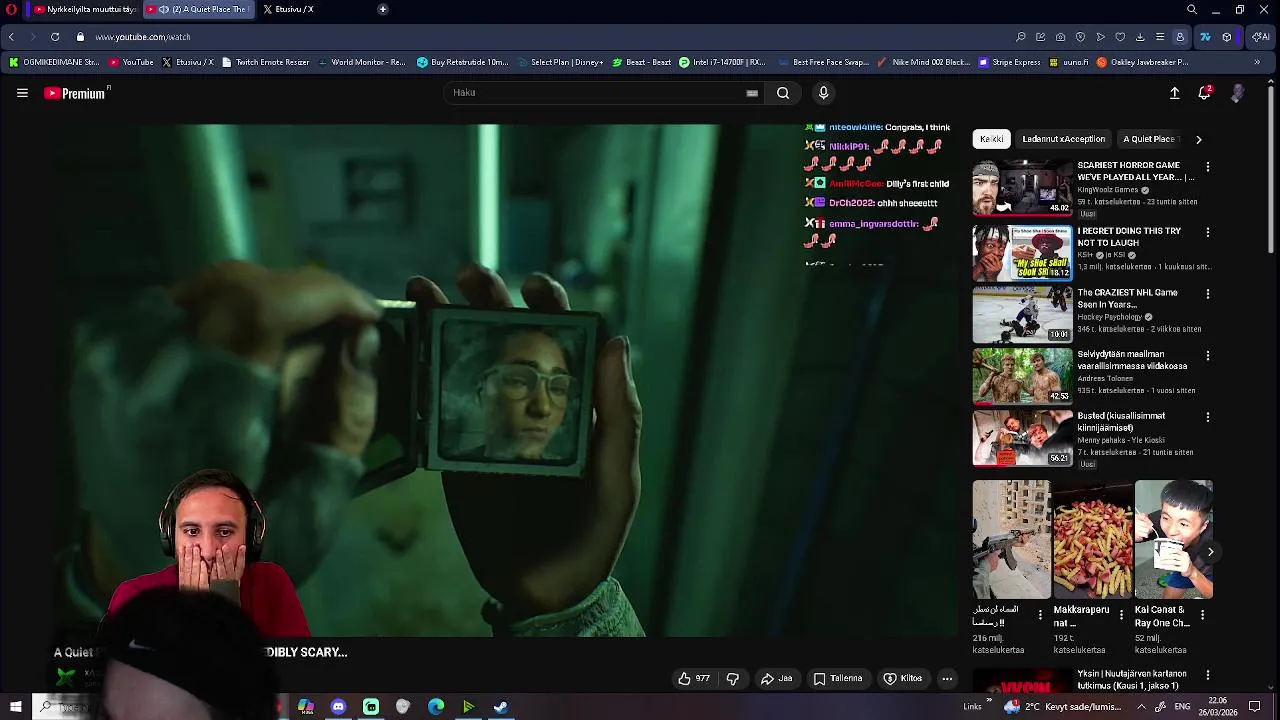The width and height of the screenshot is (1280, 720).
Task: Click nickiP91 username in chat overlay
Action: pyautogui.click(x=849, y=146)
